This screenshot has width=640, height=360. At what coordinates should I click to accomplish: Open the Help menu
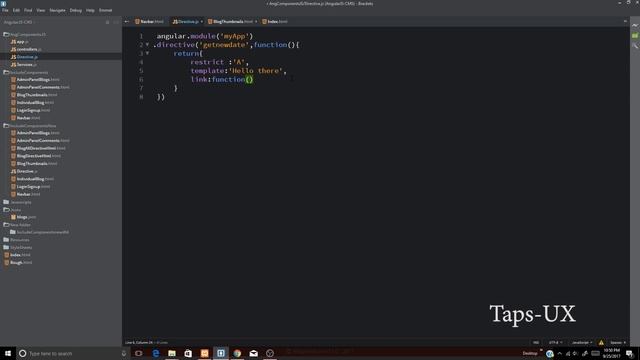pos(90,10)
